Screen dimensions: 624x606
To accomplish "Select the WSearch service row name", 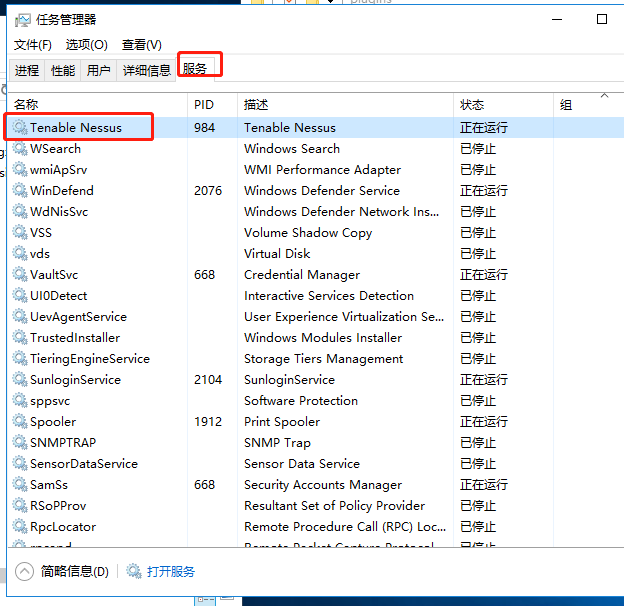I will (x=55, y=149).
